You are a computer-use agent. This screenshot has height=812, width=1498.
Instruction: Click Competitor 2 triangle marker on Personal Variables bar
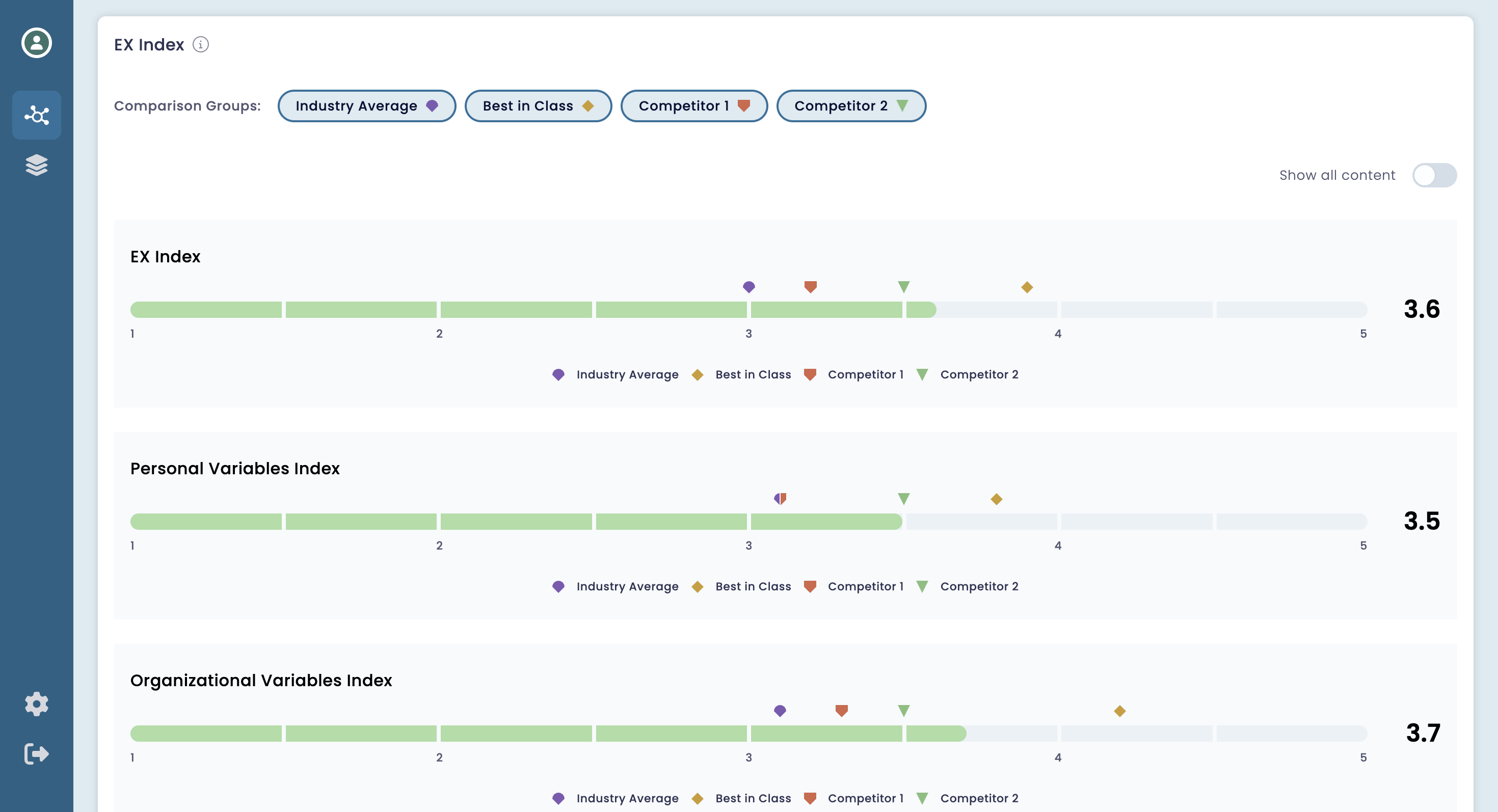pyautogui.click(x=904, y=499)
